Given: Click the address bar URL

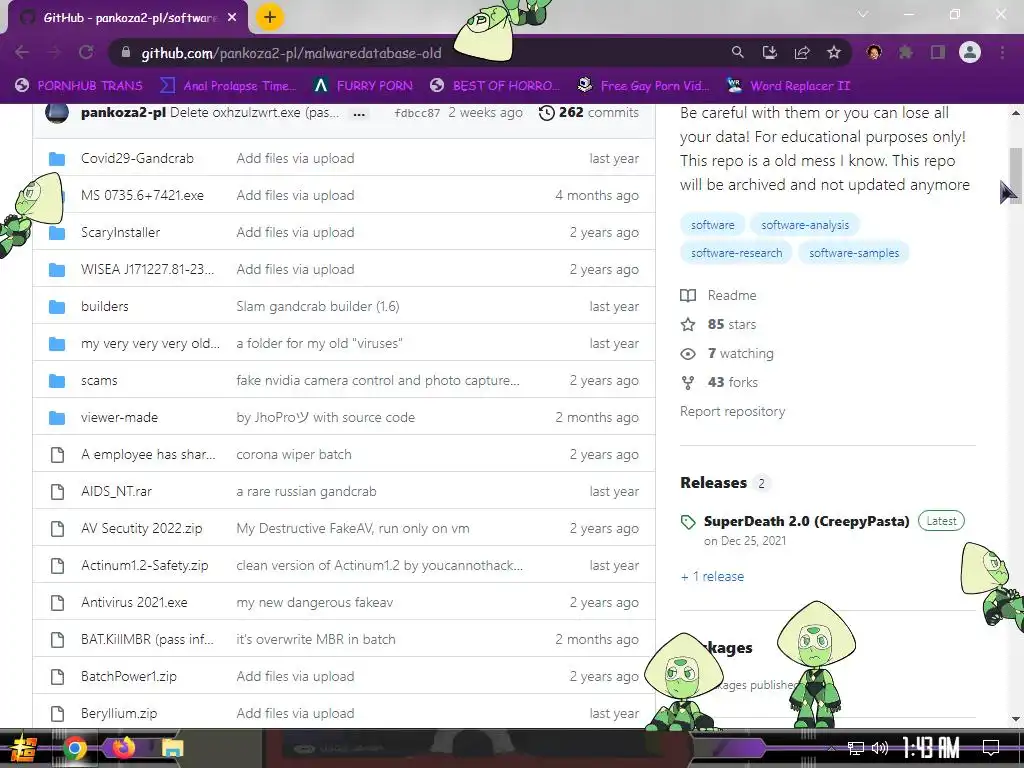Looking at the screenshot, I should click(291, 53).
